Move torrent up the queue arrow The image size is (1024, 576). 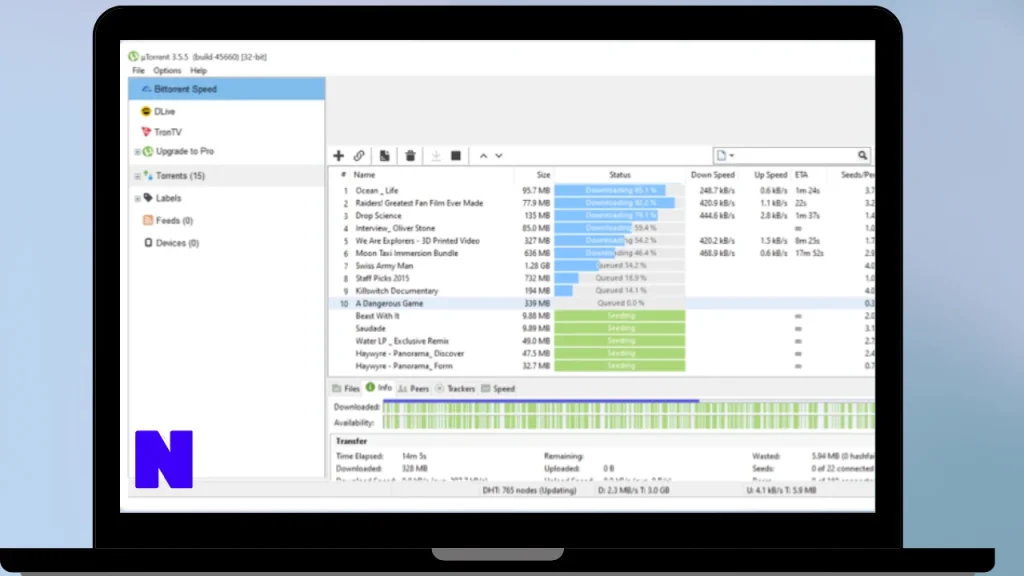483,156
